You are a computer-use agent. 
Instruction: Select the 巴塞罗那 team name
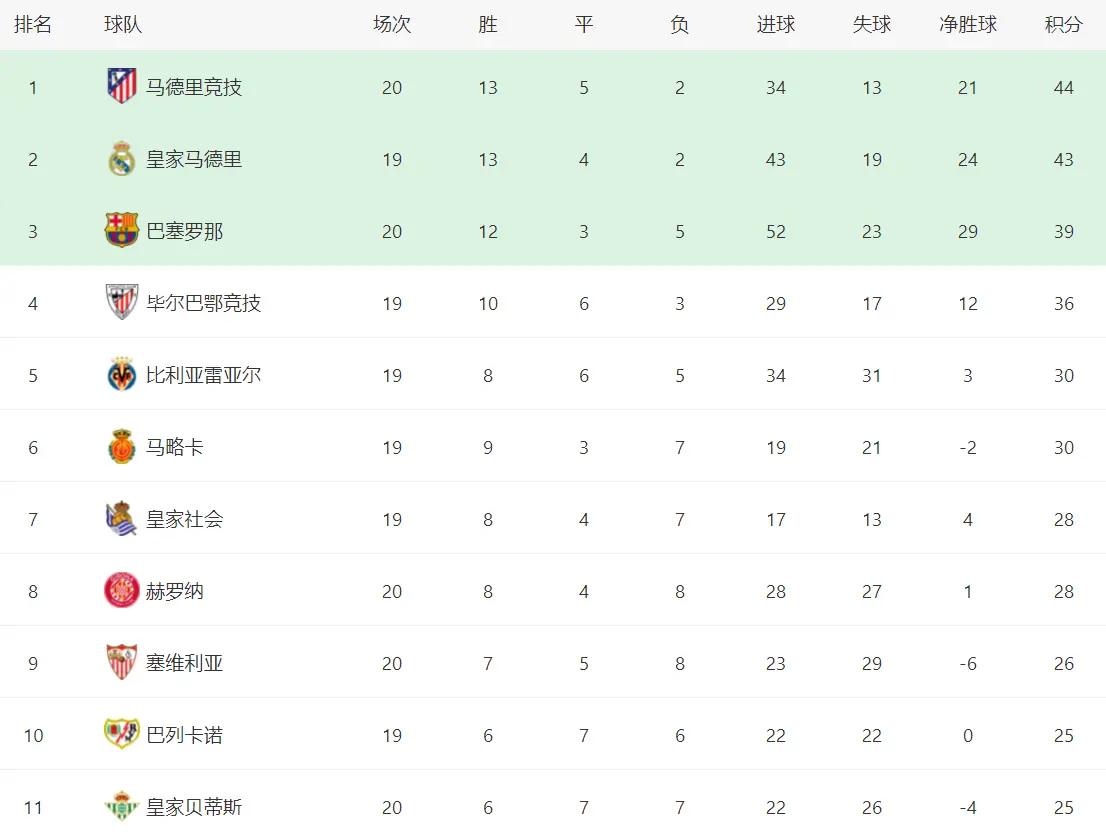pyautogui.click(x=185, y=231)
